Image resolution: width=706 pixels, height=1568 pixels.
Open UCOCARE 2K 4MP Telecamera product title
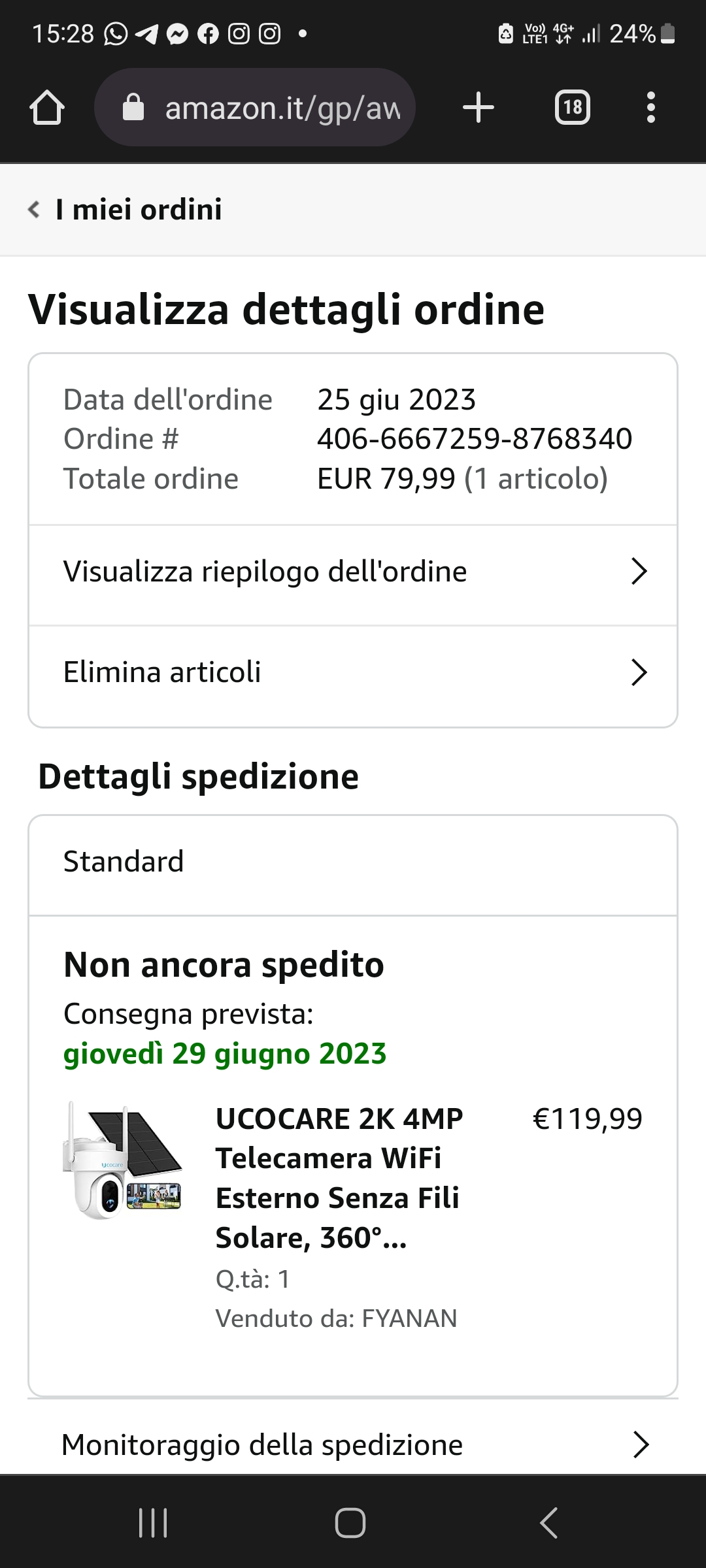pyautogui.click(x=339, y=1178)
